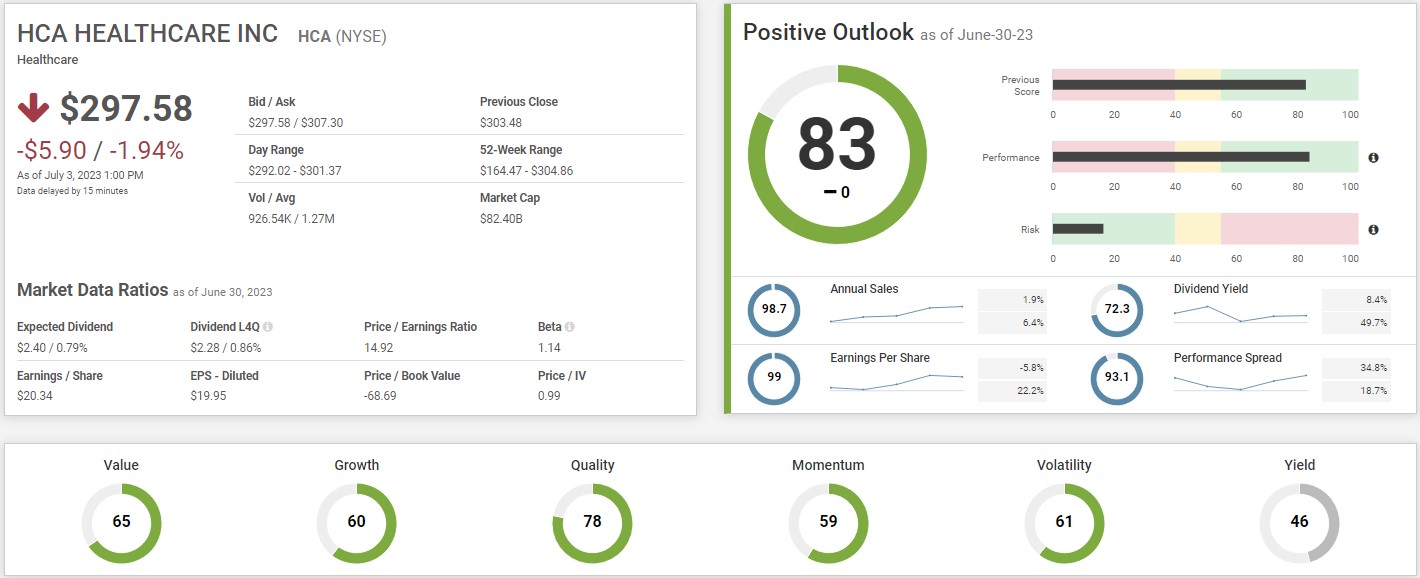Click the info icon next to Beta

click(570, 327)
